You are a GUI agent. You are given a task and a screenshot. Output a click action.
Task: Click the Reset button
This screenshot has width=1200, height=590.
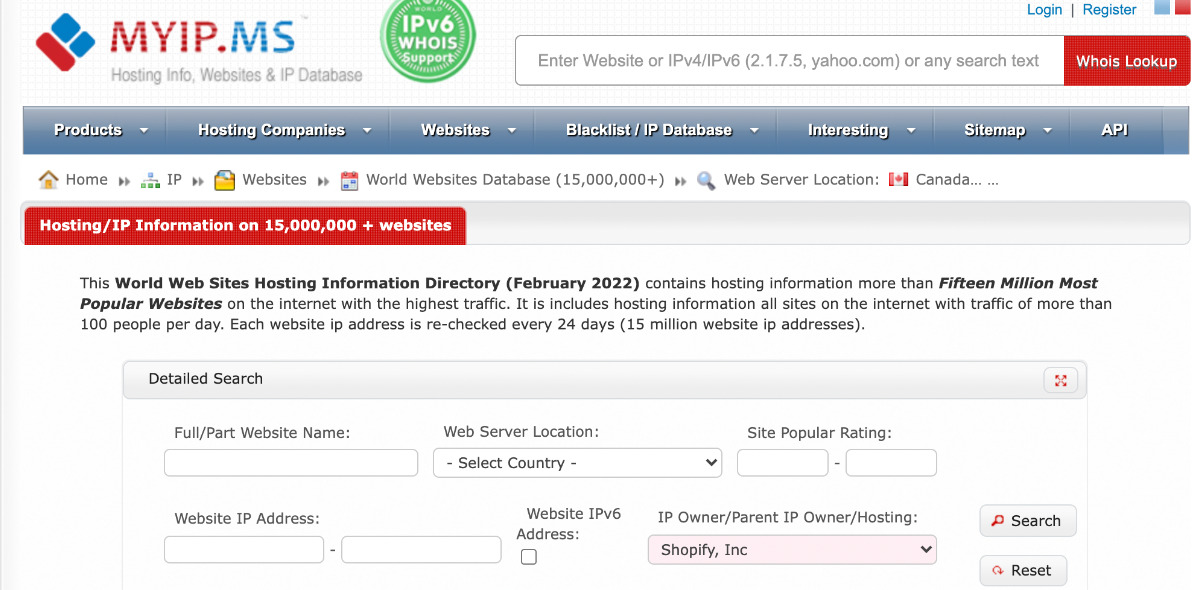[1022, 571]
